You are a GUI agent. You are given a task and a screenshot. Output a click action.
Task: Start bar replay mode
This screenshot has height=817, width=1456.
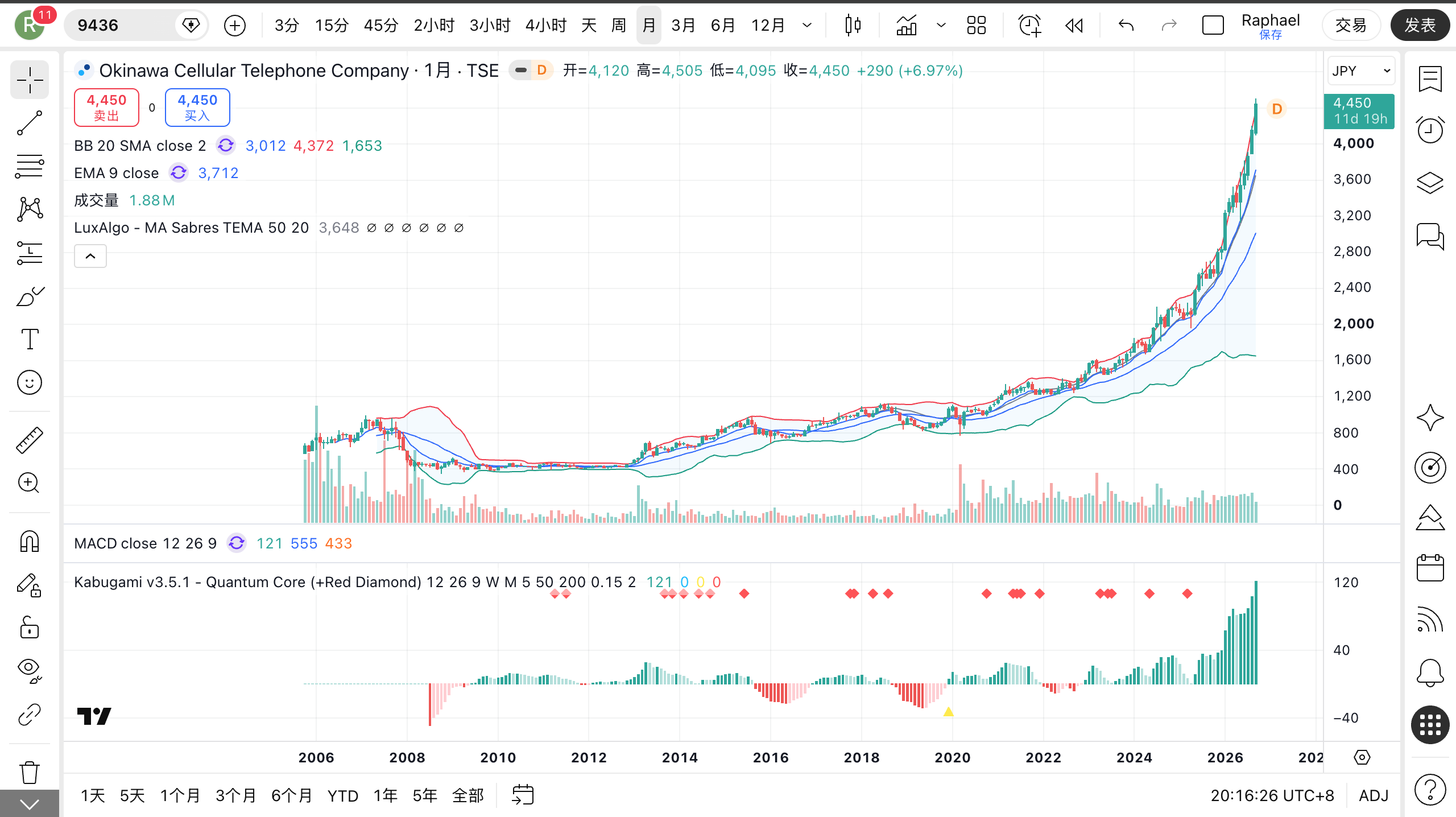(1074, 25)
